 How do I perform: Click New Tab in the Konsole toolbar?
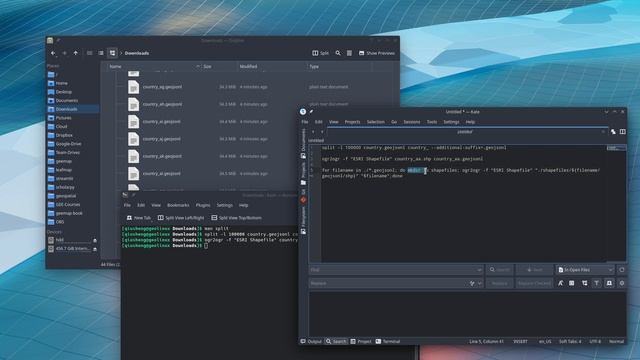(139, 218)
